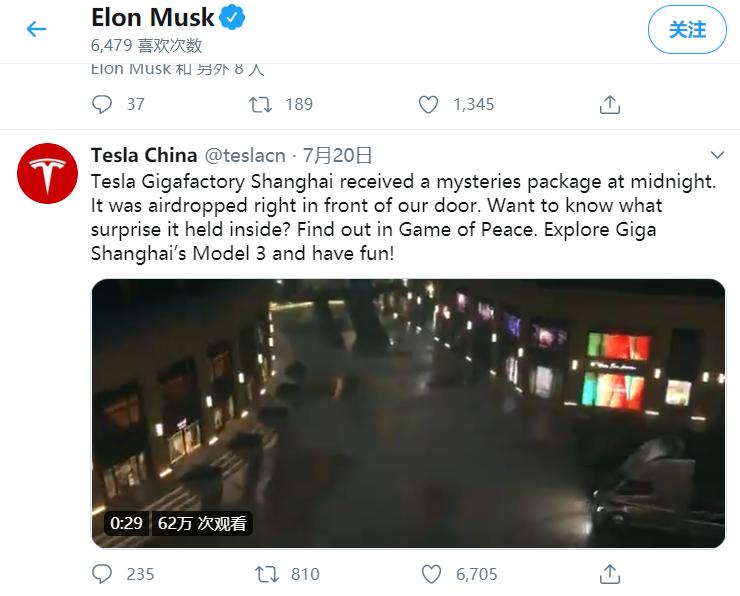Share the upper tweet
This screenshot has height=596, width=740.
pos(609,103)
